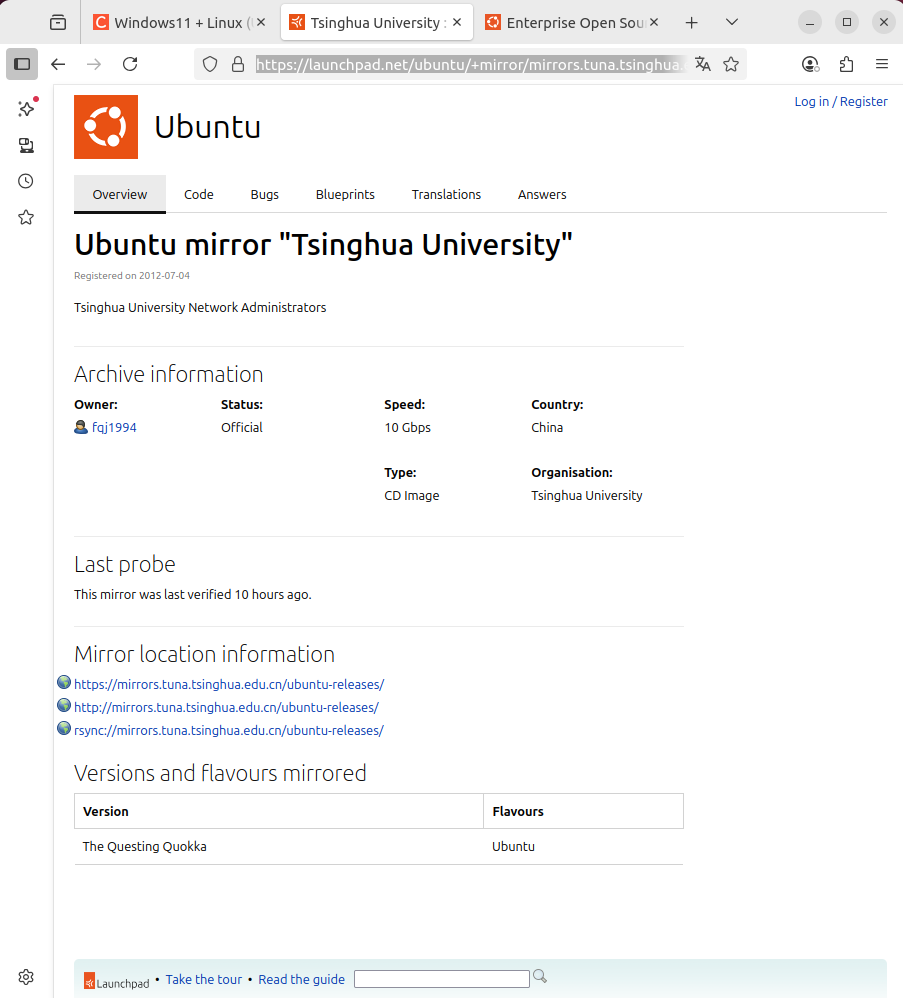
Task: Expand the list all tabs dropdown
Action: [x=732, y=22]
